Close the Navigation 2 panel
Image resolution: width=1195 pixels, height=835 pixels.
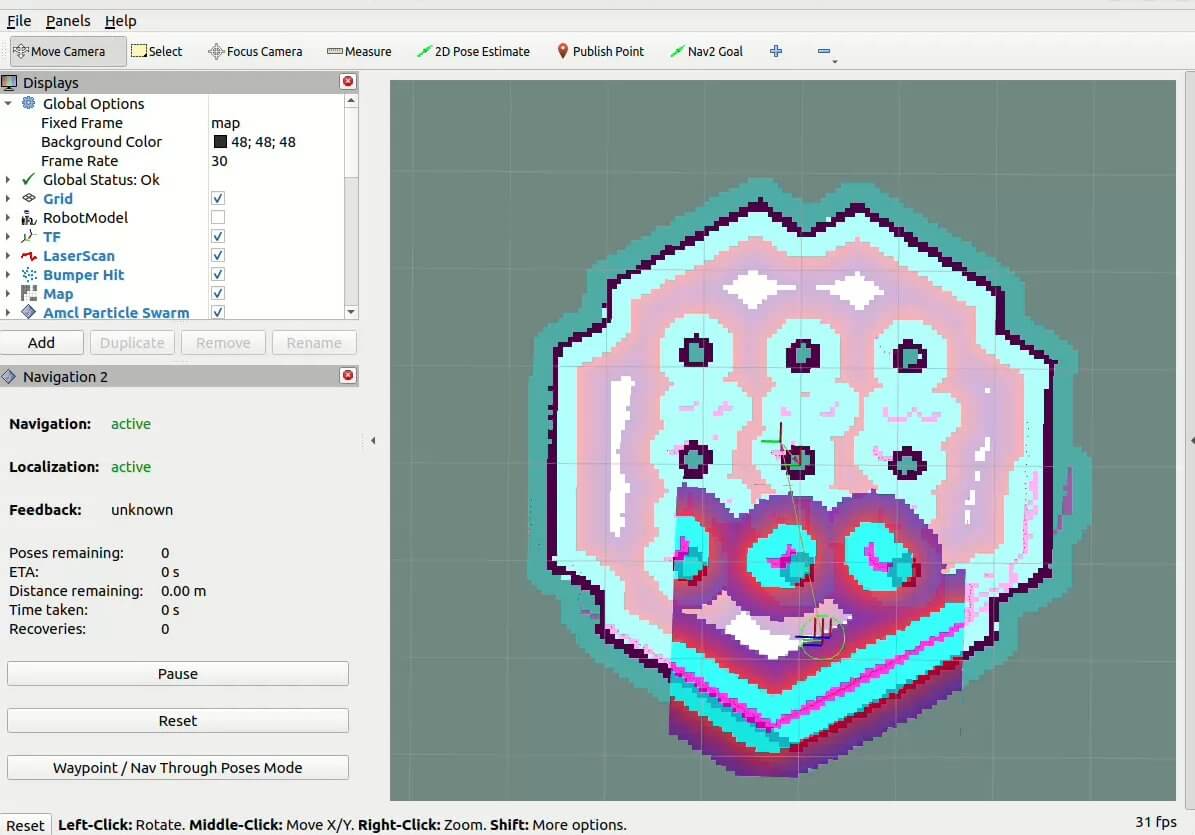coord(348,376)
